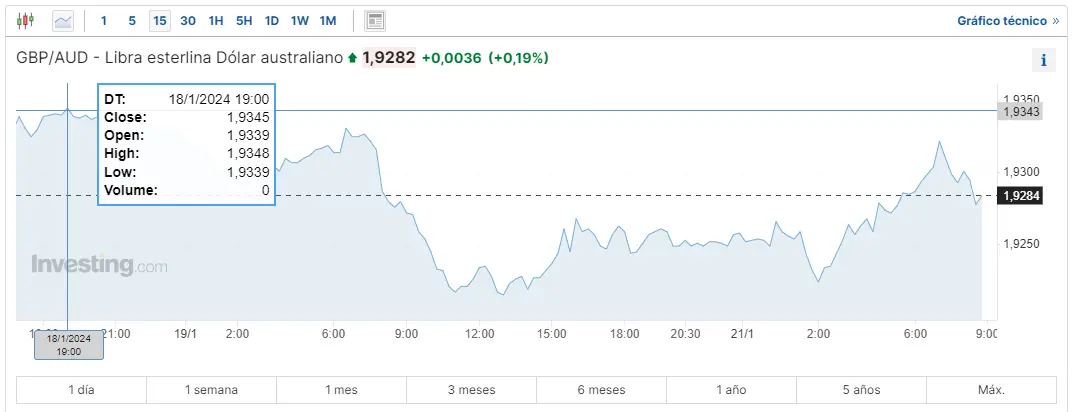Open the news table icon in toolbar
The width and height of the screenshot is (1074, 412).
pyautogui.click(x=375, y=21)
